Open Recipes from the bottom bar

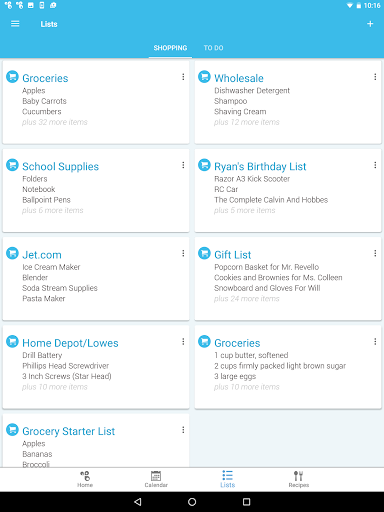(299, 479)
